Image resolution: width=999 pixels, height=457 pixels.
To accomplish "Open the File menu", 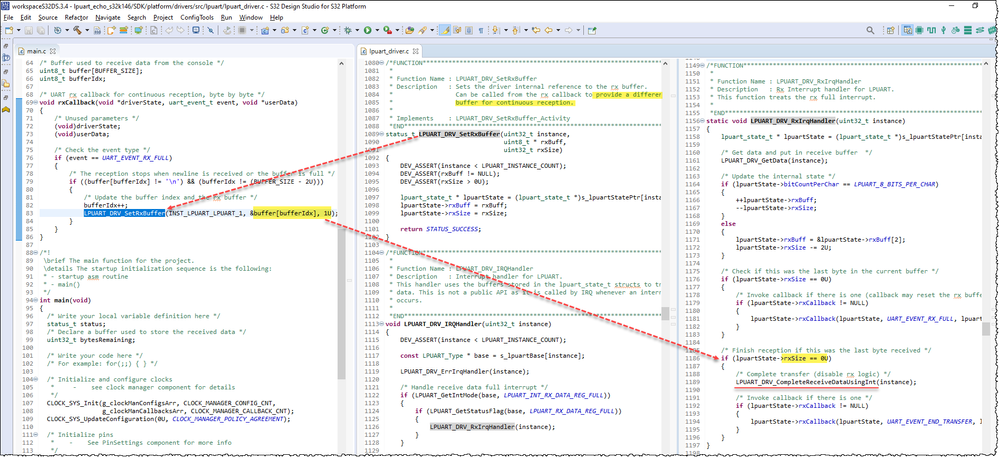I will point(8,17).
